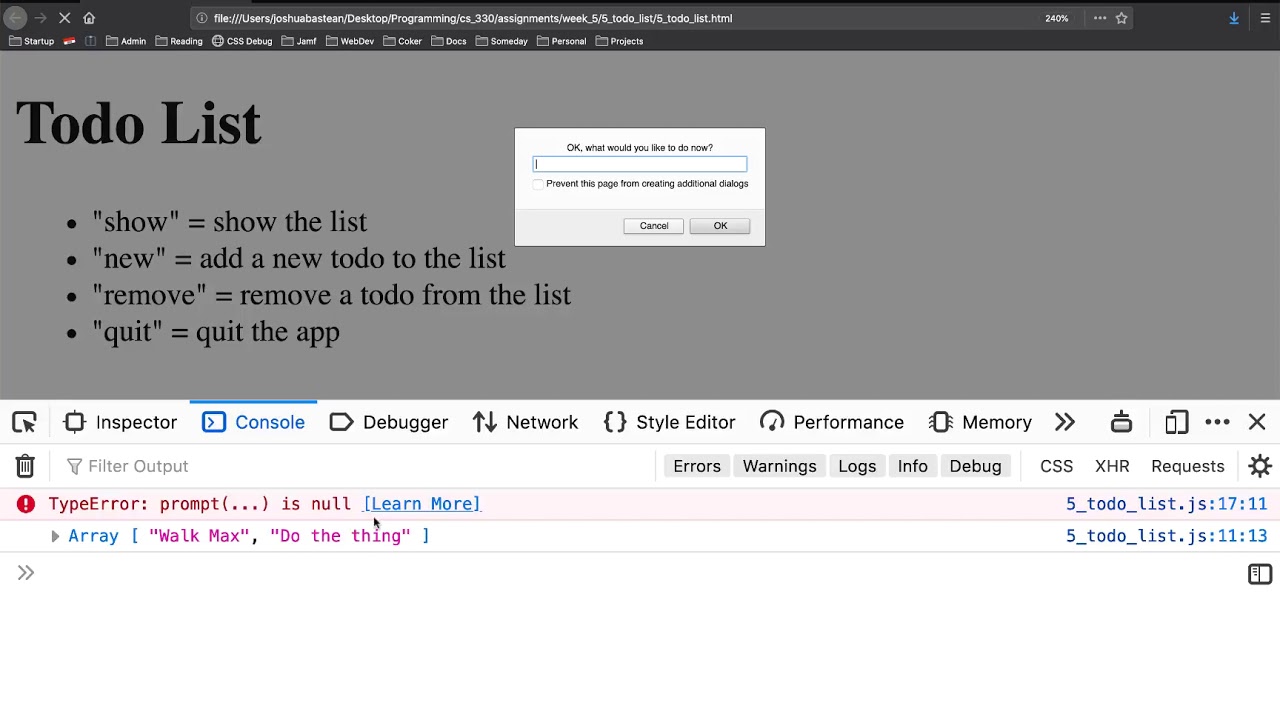Clear console with trash icon
The image size is (1280, 720).
25,466
